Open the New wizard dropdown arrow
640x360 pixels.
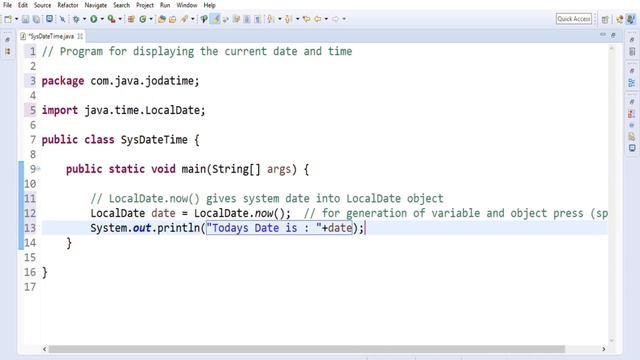(16, 19)
